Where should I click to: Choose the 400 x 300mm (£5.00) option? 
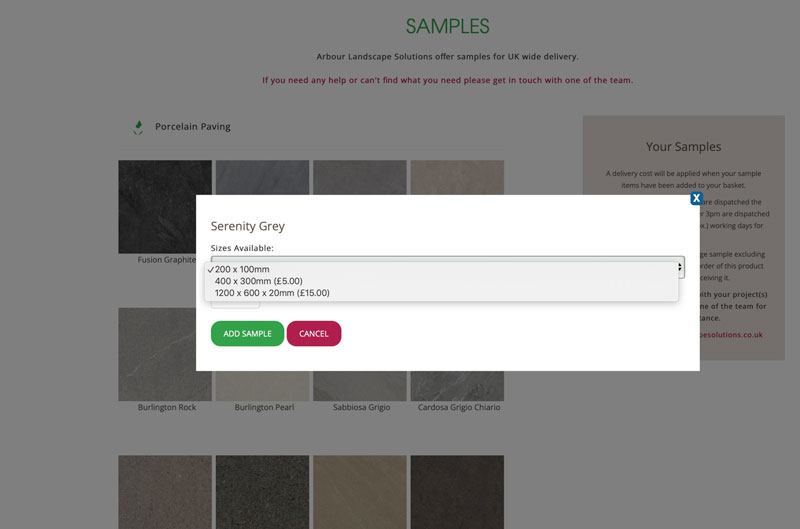pos(441,281)
